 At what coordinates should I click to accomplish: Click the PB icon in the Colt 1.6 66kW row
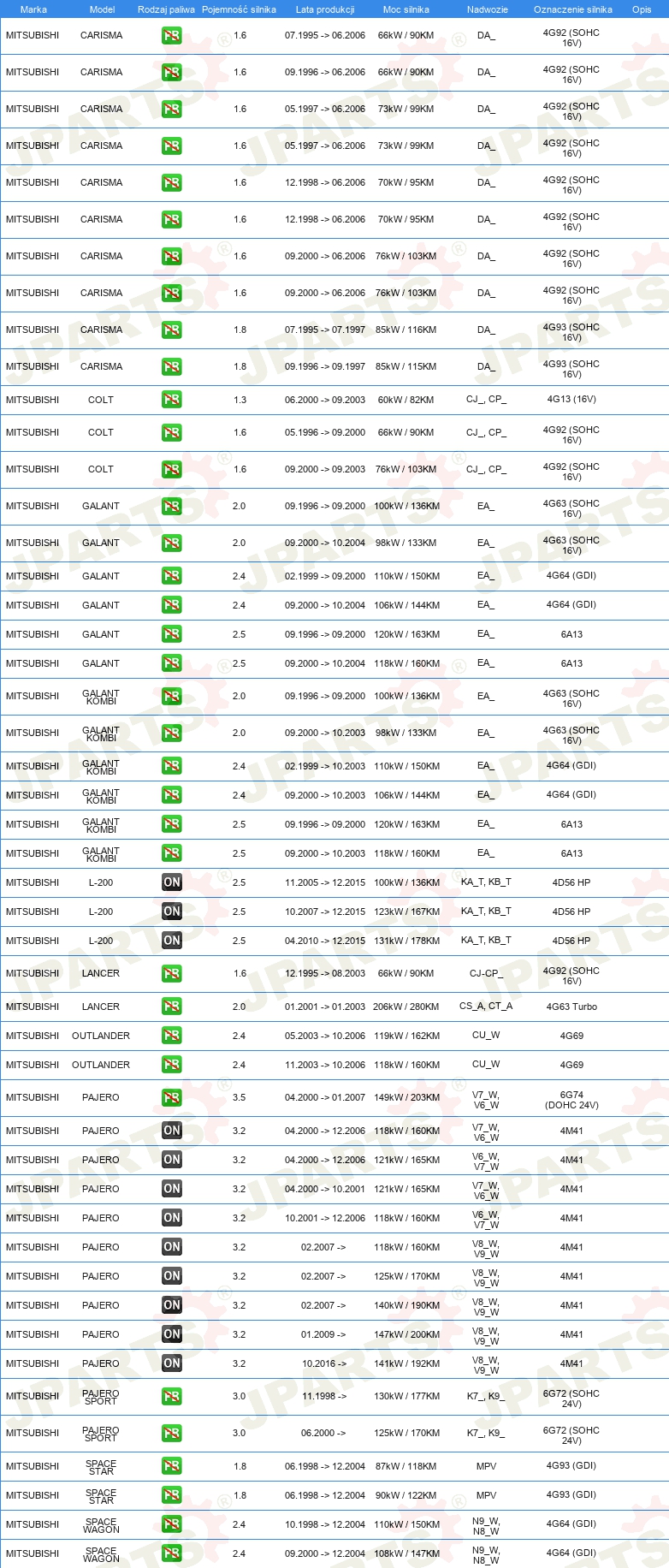[172, 433]
